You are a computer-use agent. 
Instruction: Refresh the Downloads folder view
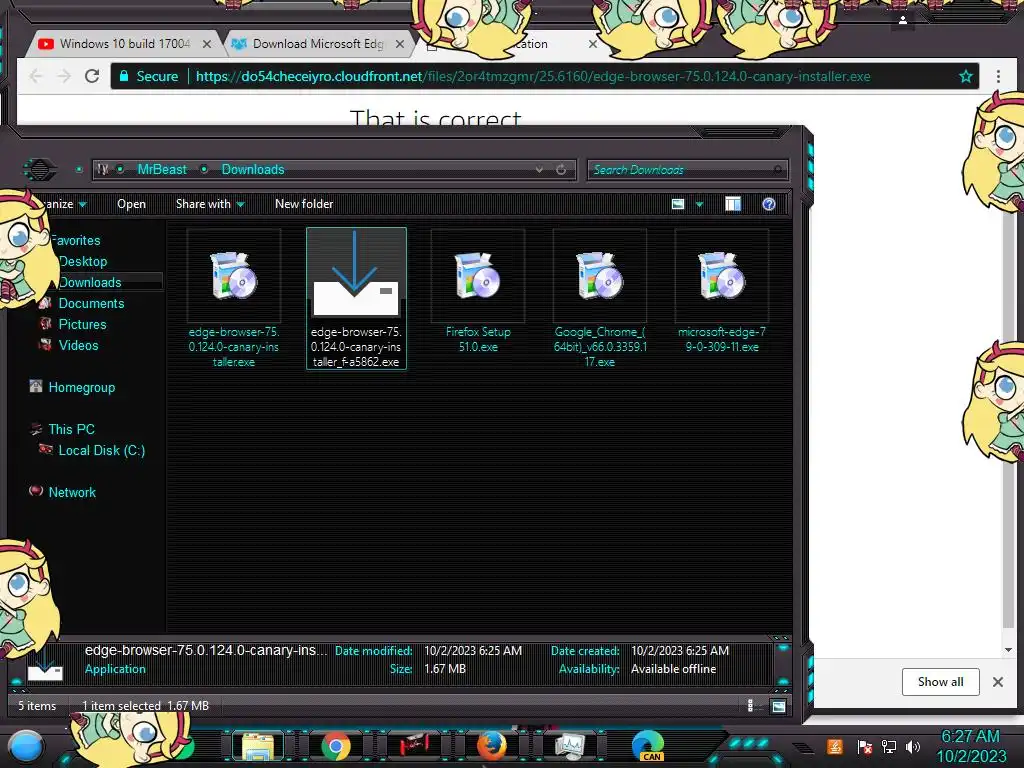point(561,170)
